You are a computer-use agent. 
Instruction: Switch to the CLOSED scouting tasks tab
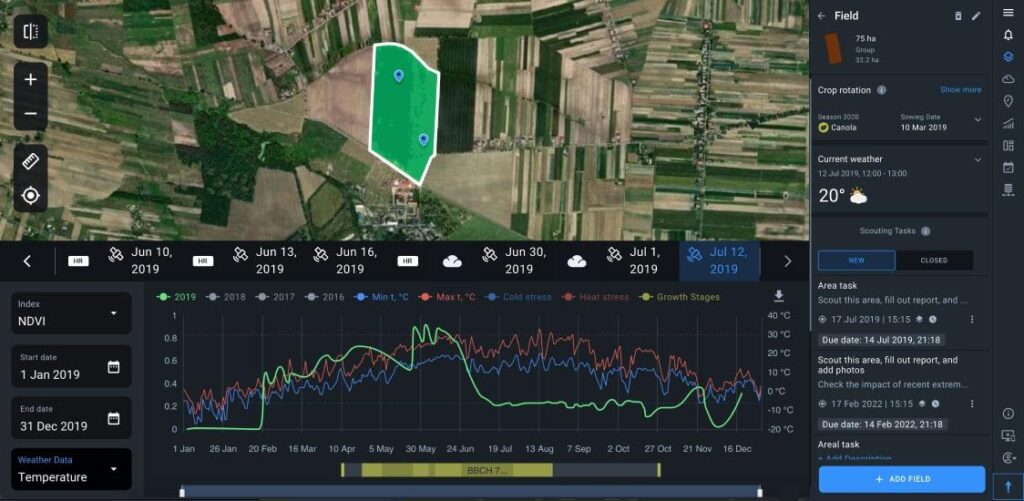tap(934, 260)
